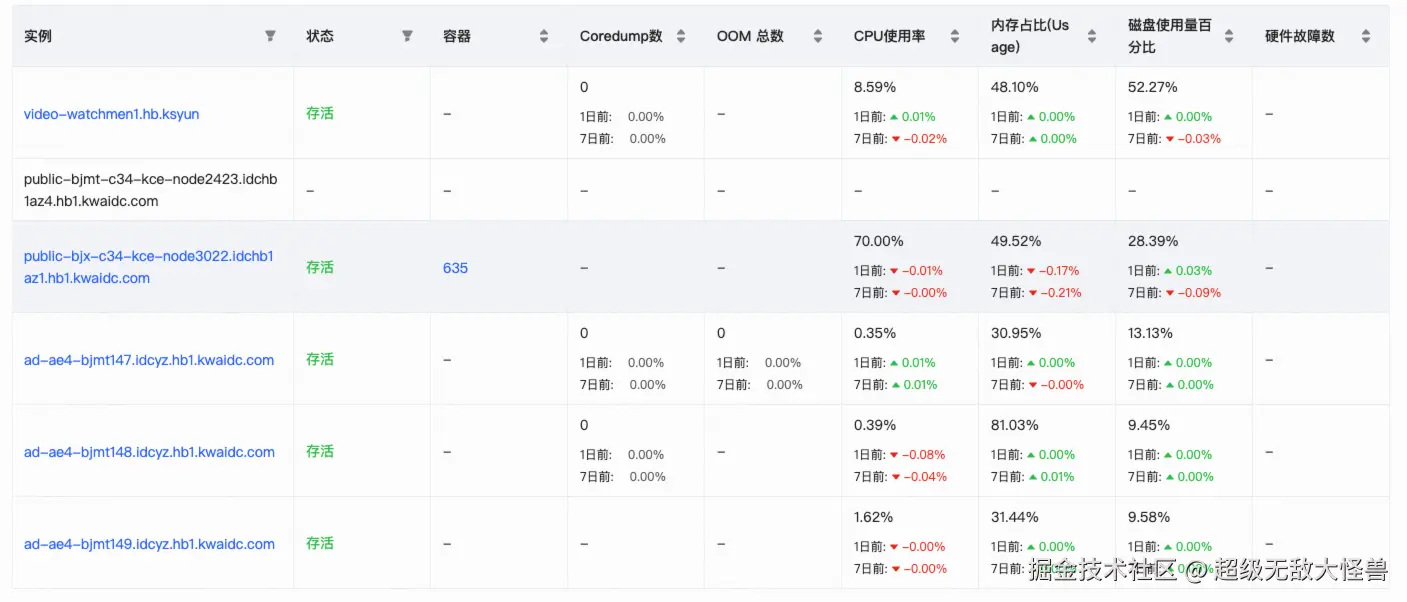This screenshot has height=602, width=1407.
Task: Click 存活 status in video-watchmen1 row
Action: [x=320, y=113]
